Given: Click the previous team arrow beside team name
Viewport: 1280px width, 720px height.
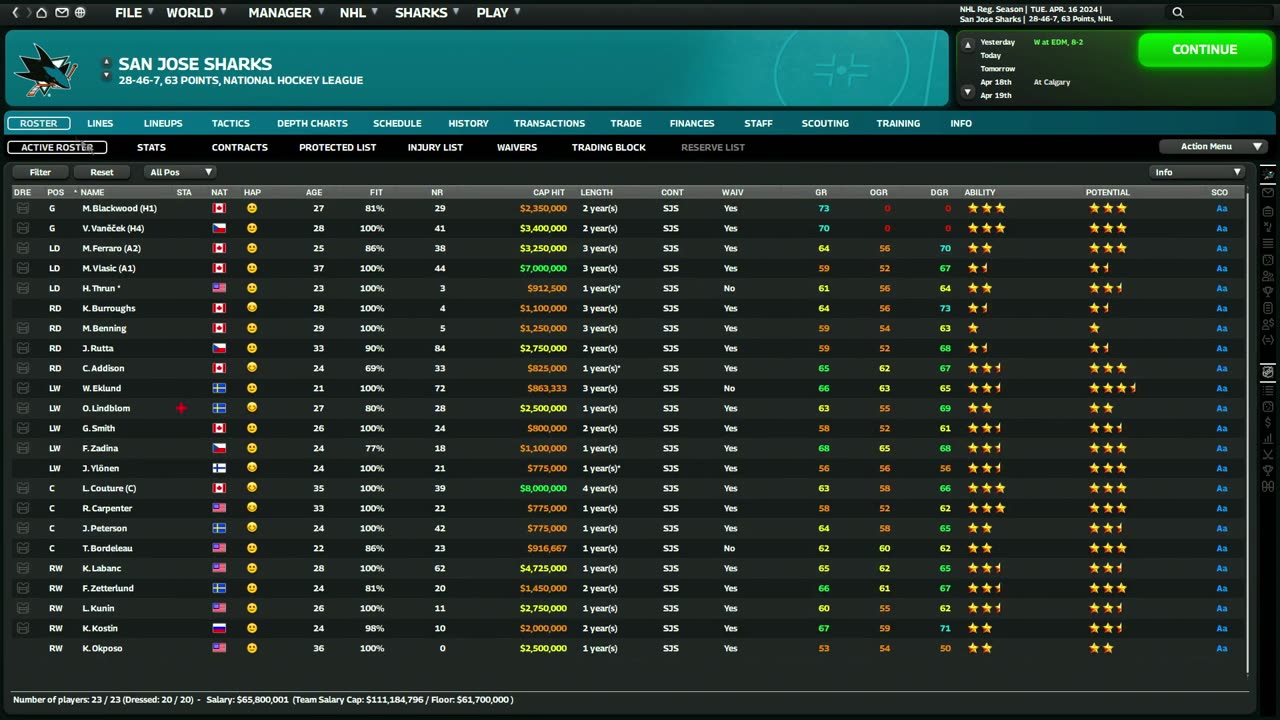Looking at the screenshot, I should tap(106, 62).
